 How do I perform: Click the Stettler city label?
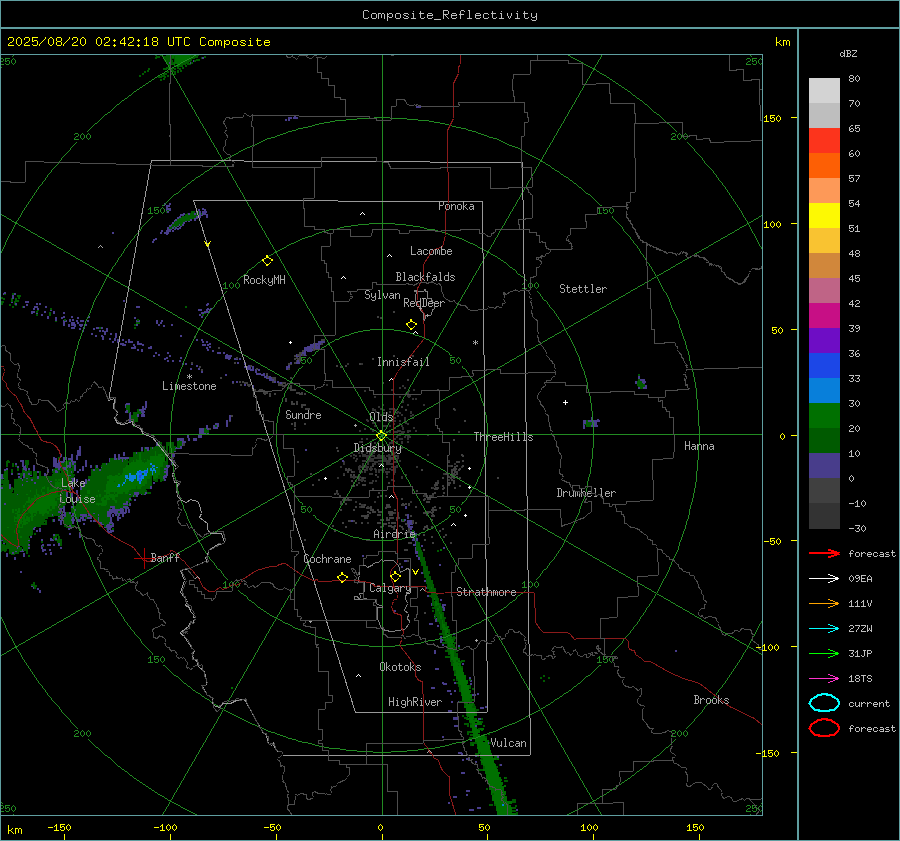pos(583,289)
